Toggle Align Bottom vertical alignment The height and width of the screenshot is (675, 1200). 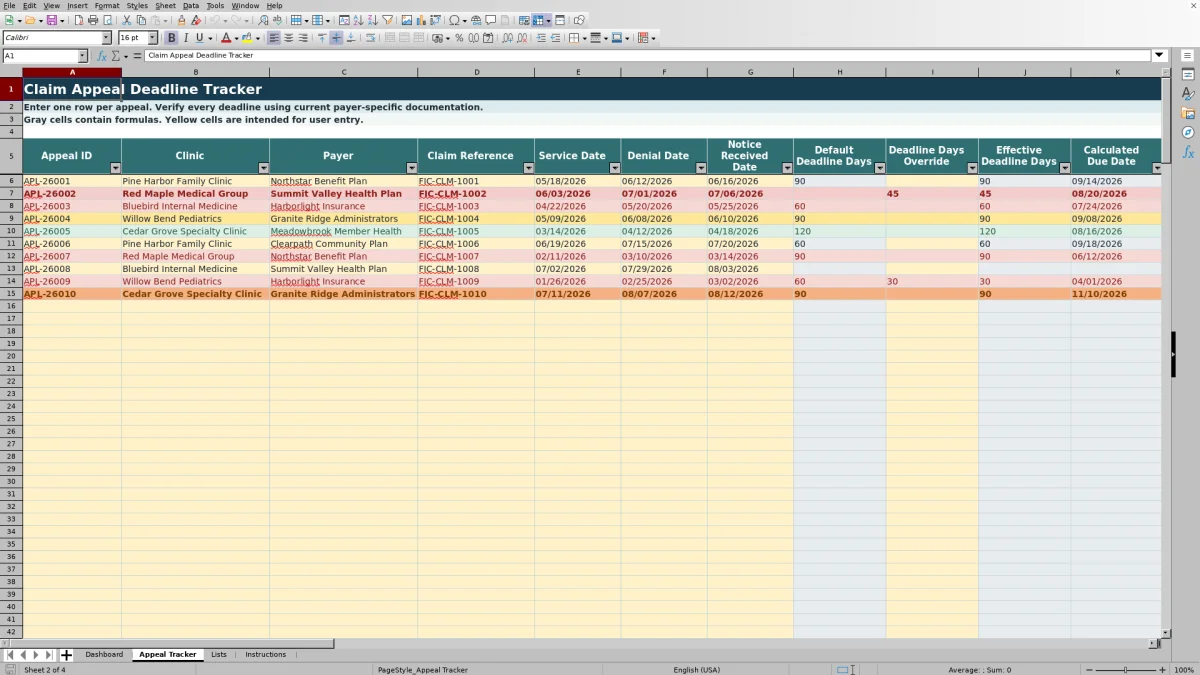point(351,38)
